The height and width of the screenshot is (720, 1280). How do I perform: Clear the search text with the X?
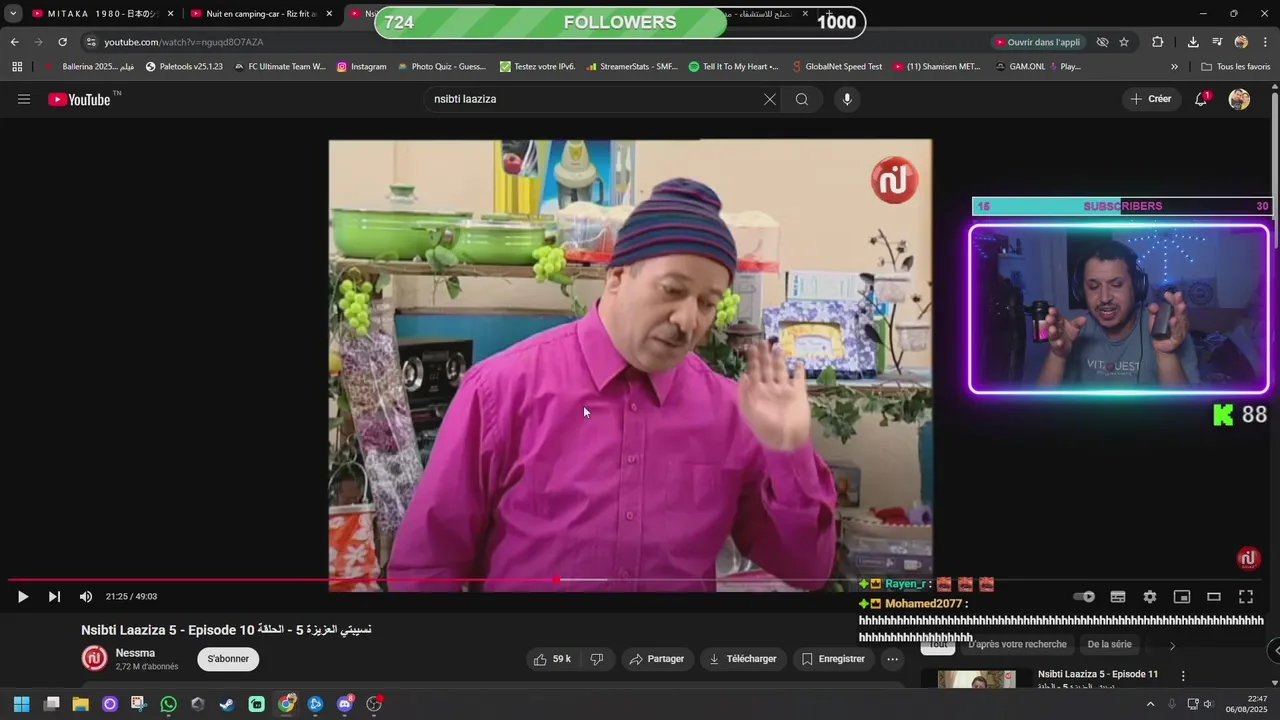click(769, 99)
